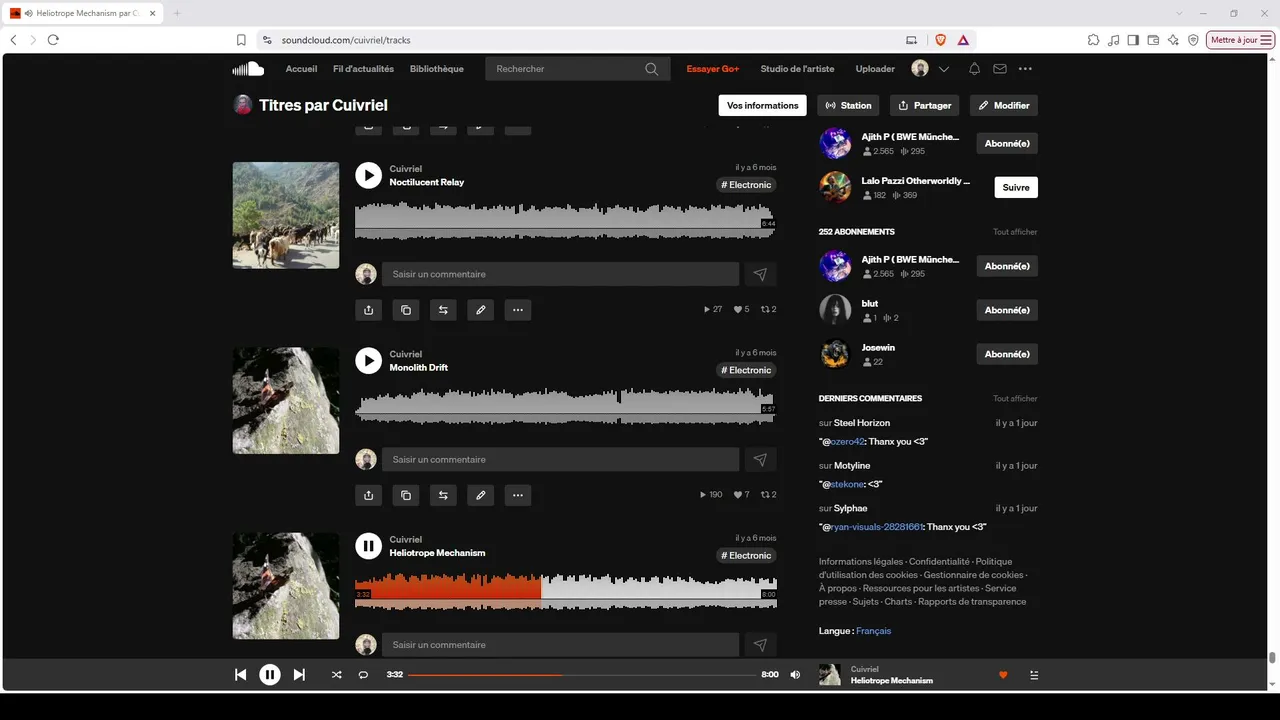Click the Vos informations button
This screenshot has width=1280, height=720.
click(763, 105)
